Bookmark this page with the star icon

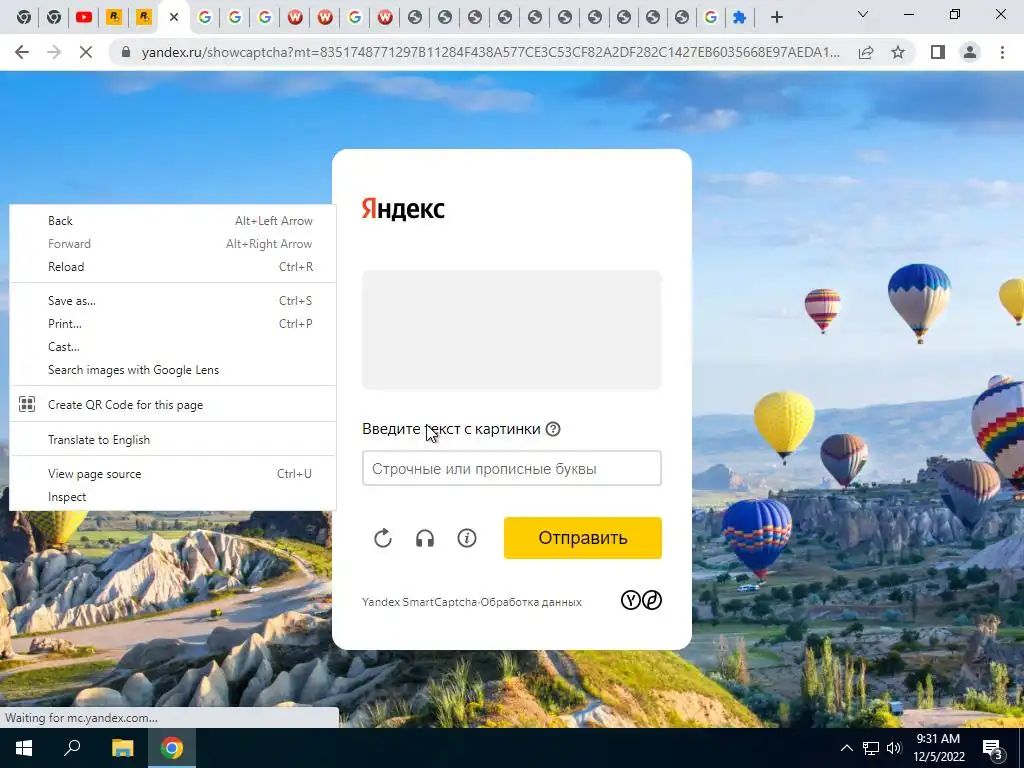pos(898,52)
